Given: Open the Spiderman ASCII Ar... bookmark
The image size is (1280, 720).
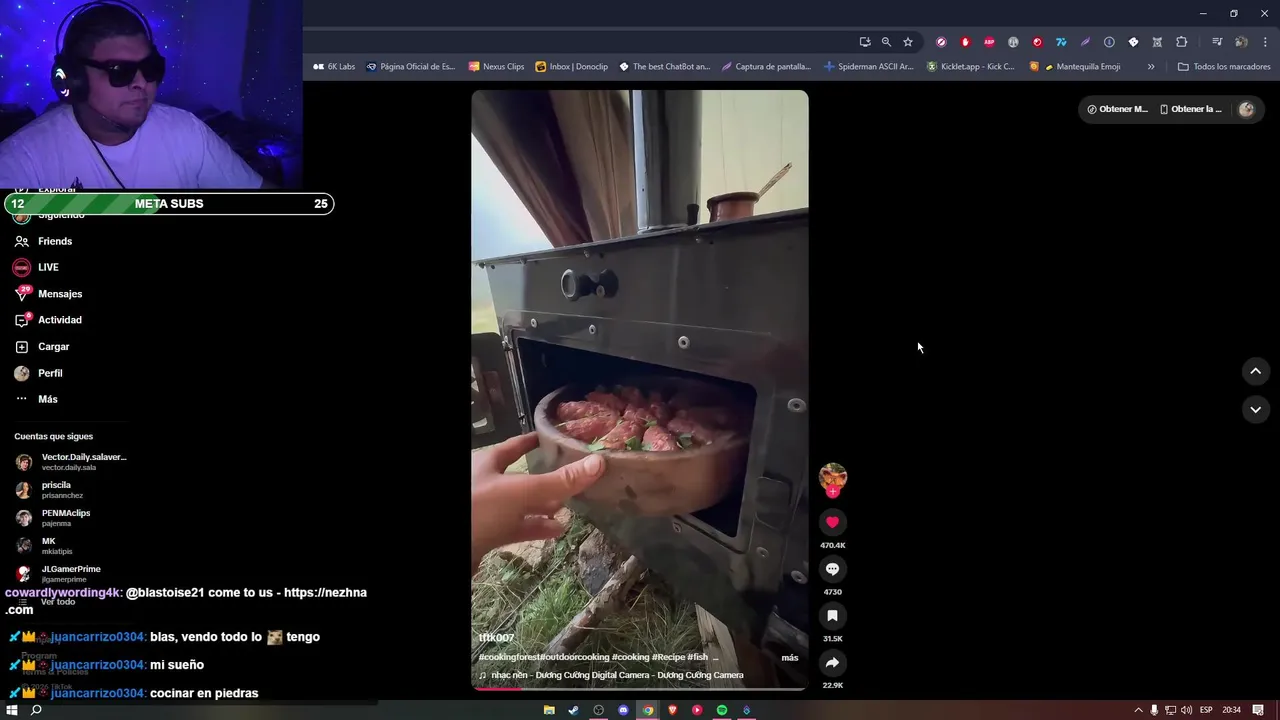Looking at the screenshot, I should [868, 67].
